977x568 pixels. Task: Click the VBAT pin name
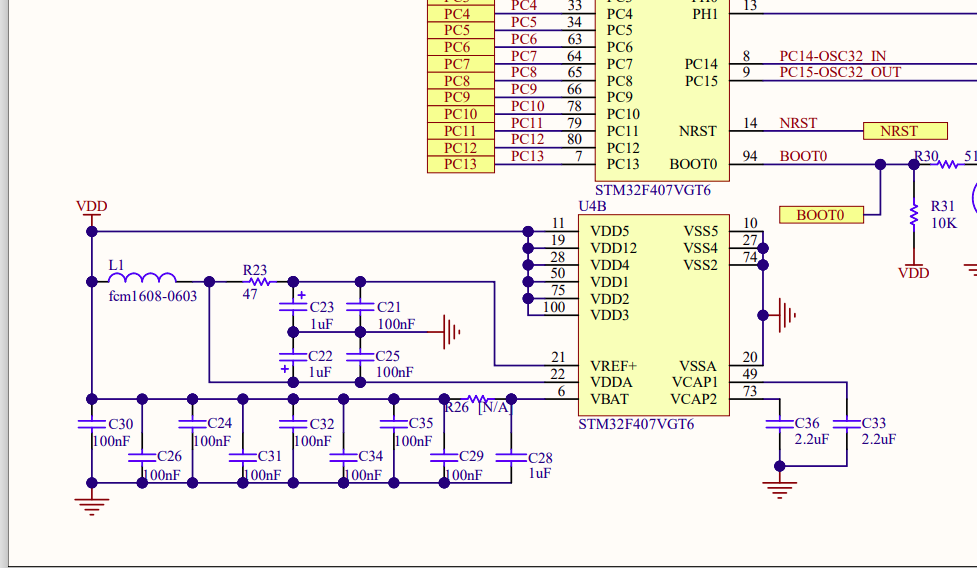click(609, 399)
